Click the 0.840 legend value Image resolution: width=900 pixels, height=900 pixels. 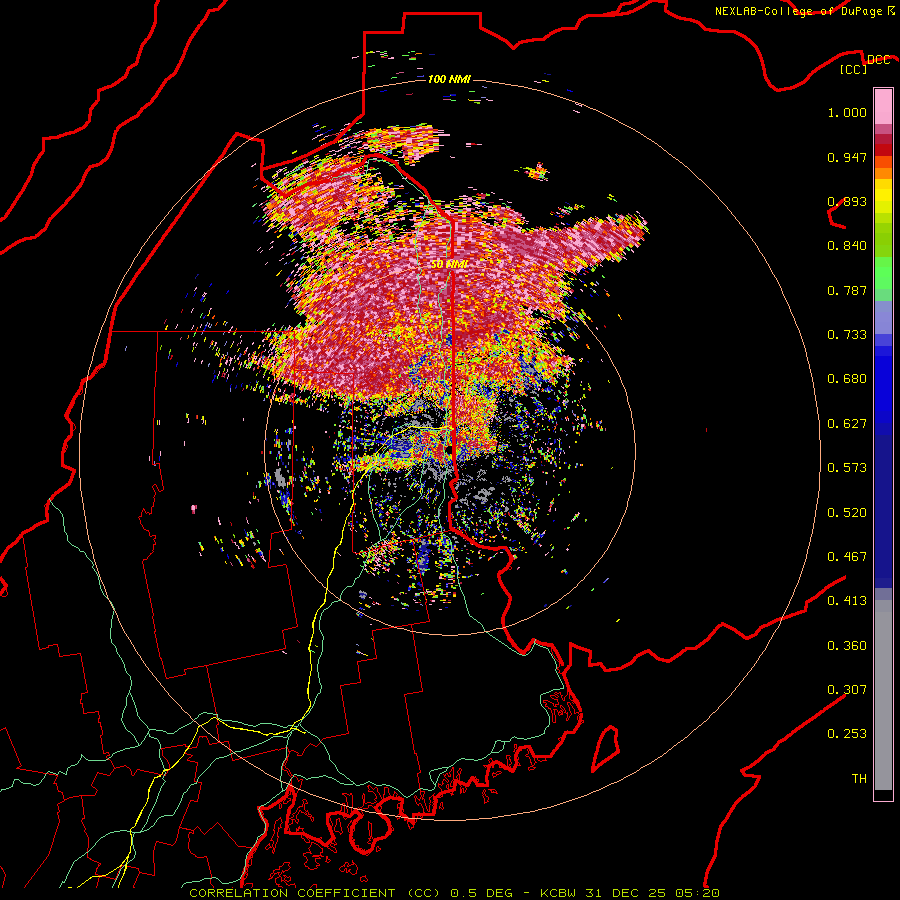tap(847, 246)
